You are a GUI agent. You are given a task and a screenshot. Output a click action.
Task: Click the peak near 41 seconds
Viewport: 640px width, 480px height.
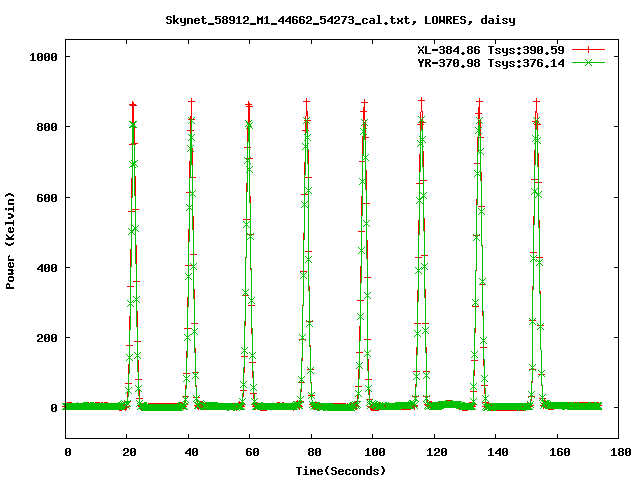pos(191,101)
